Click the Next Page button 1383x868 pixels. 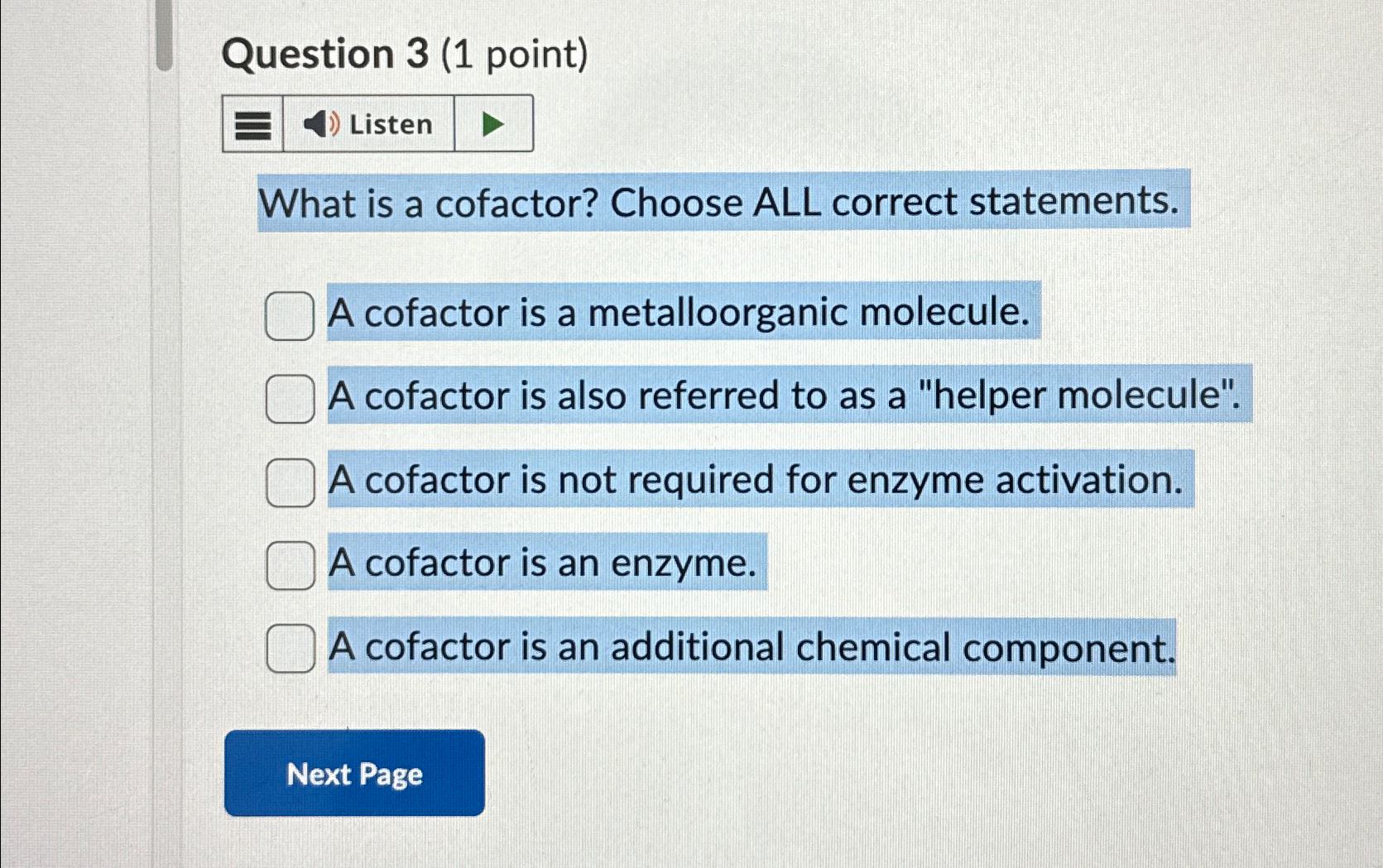354,774
